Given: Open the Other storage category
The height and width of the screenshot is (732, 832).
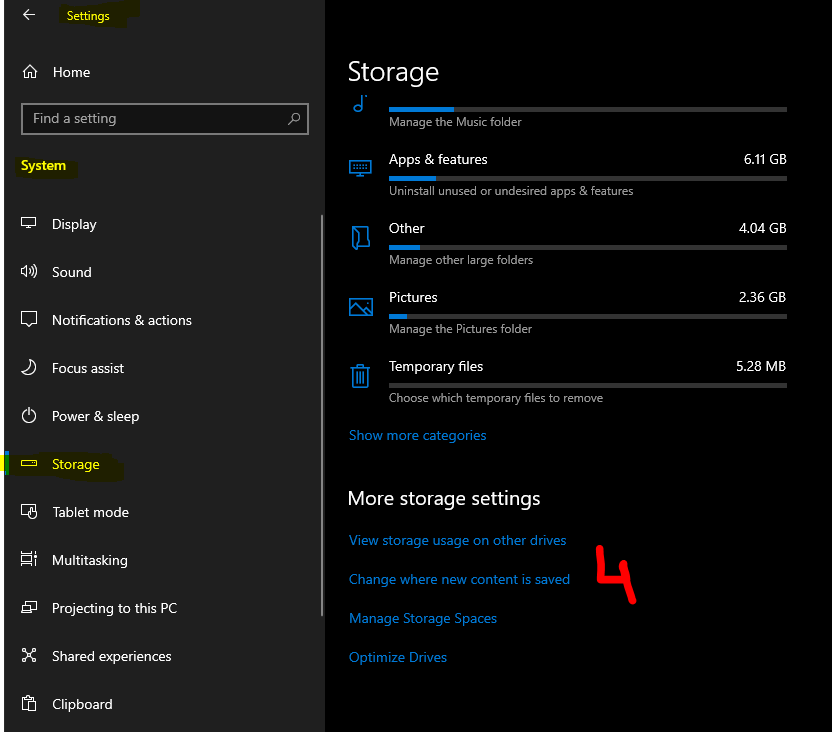Looking at the screenshot, I should pyautogui.click(x=567, y=244).
